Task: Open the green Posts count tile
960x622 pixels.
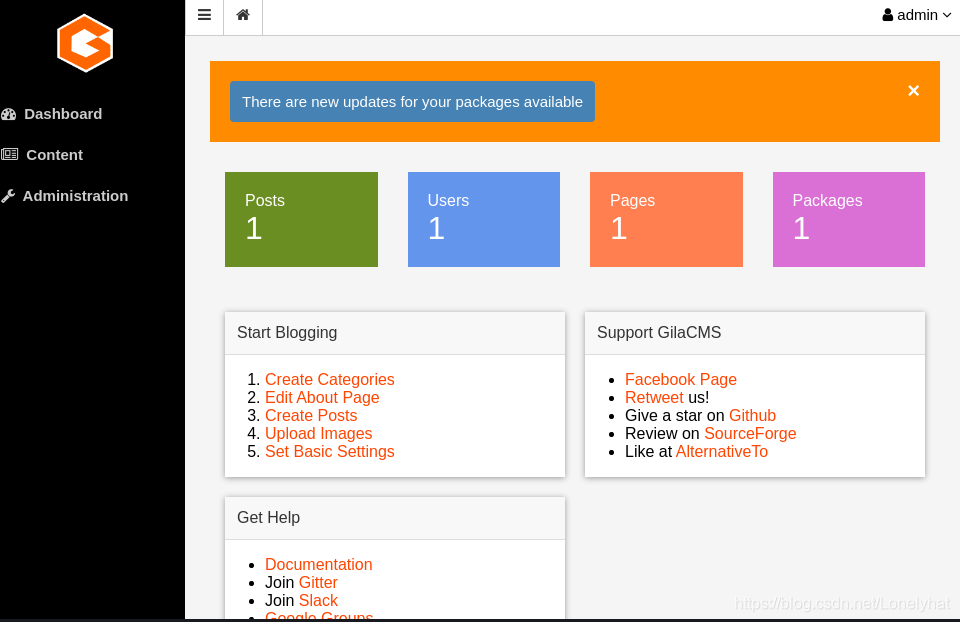Action: pyautogui.click(x=301, y=219)
